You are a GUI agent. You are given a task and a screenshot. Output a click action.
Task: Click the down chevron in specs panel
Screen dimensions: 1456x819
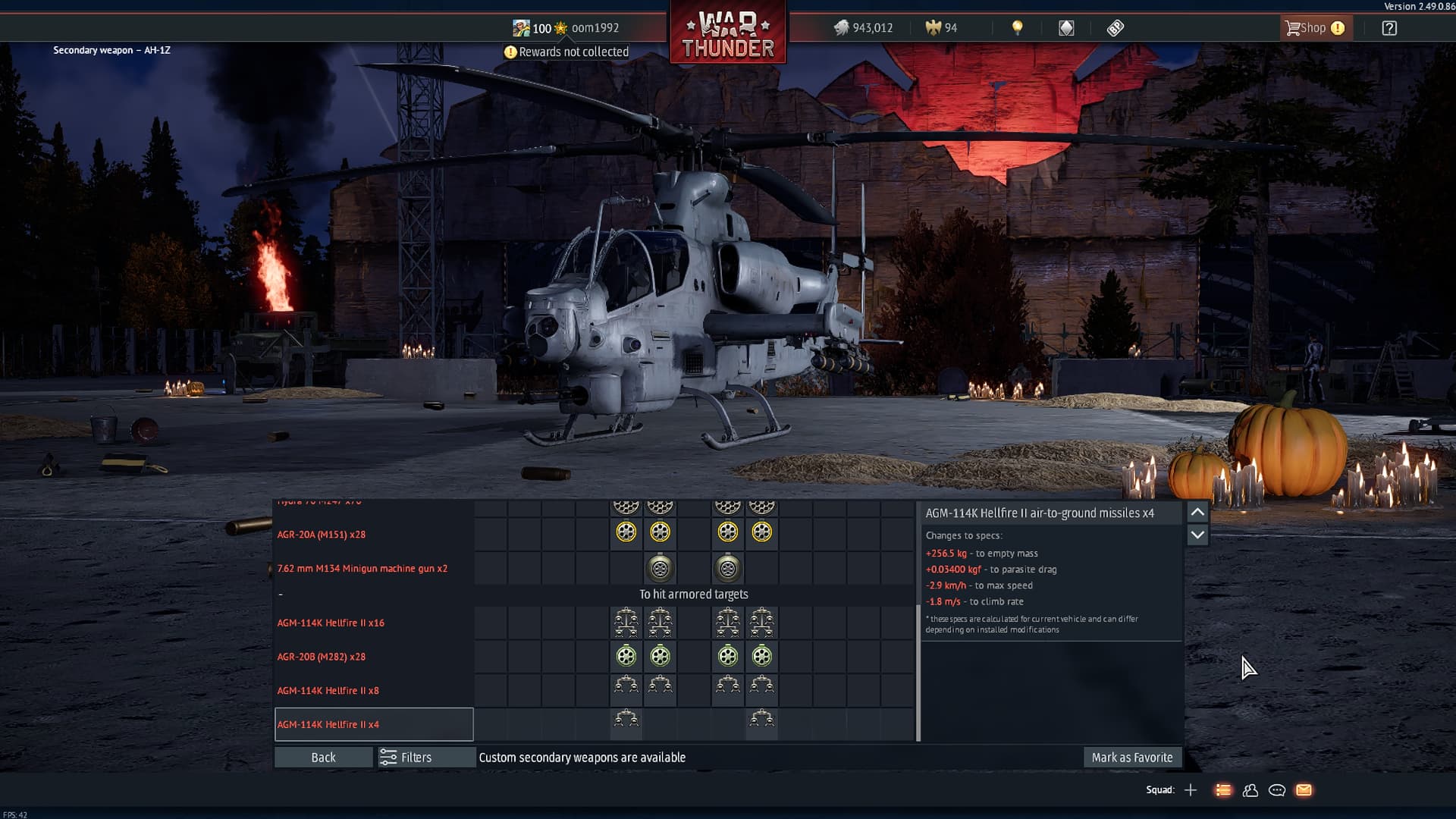tap(1197, 535)
